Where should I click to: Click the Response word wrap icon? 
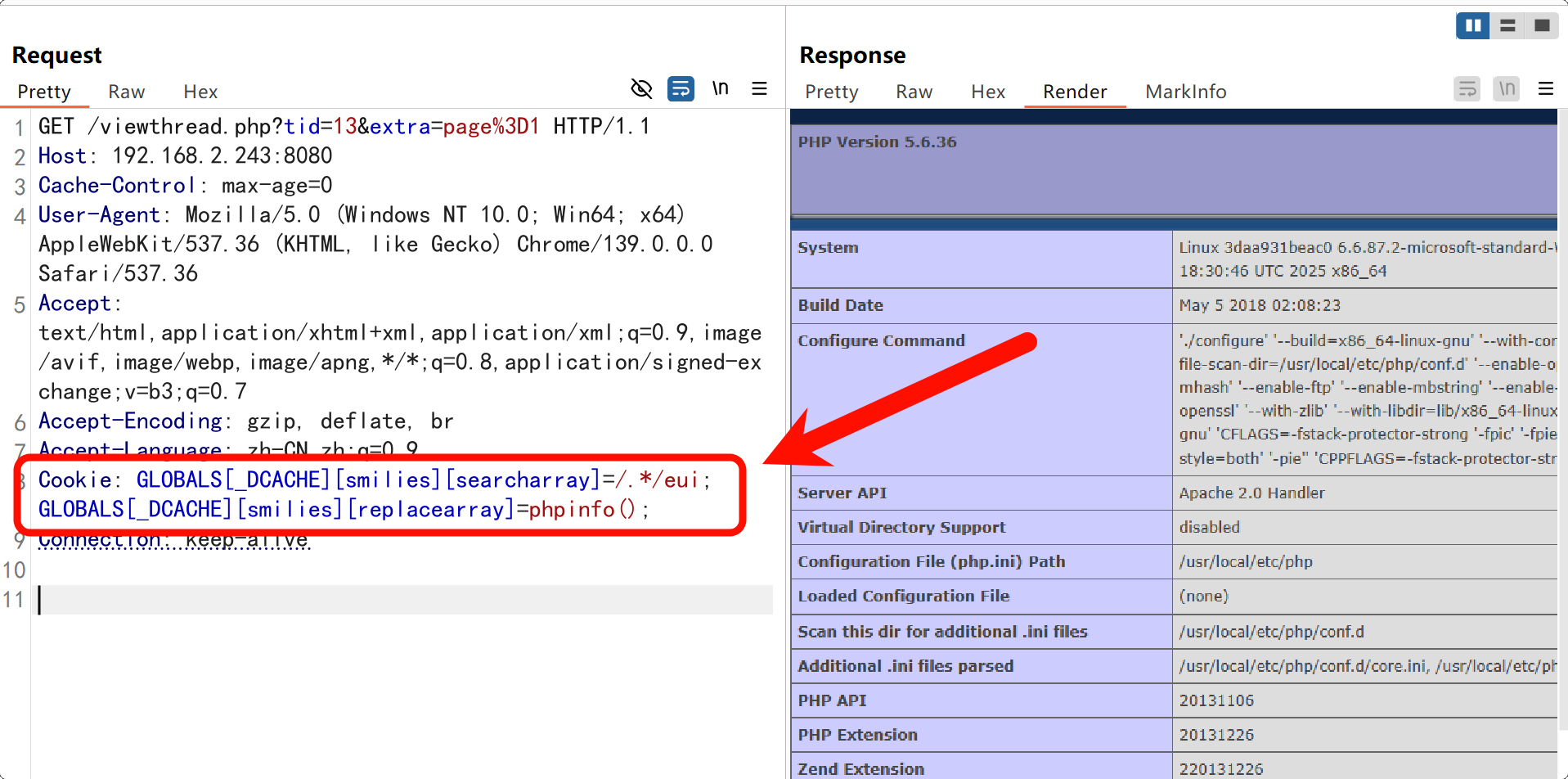[1467, 88]
